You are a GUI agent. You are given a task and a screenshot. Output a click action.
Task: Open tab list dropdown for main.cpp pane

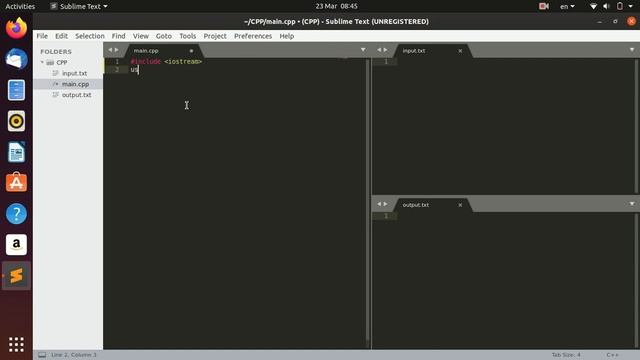[x=363, y=50]
